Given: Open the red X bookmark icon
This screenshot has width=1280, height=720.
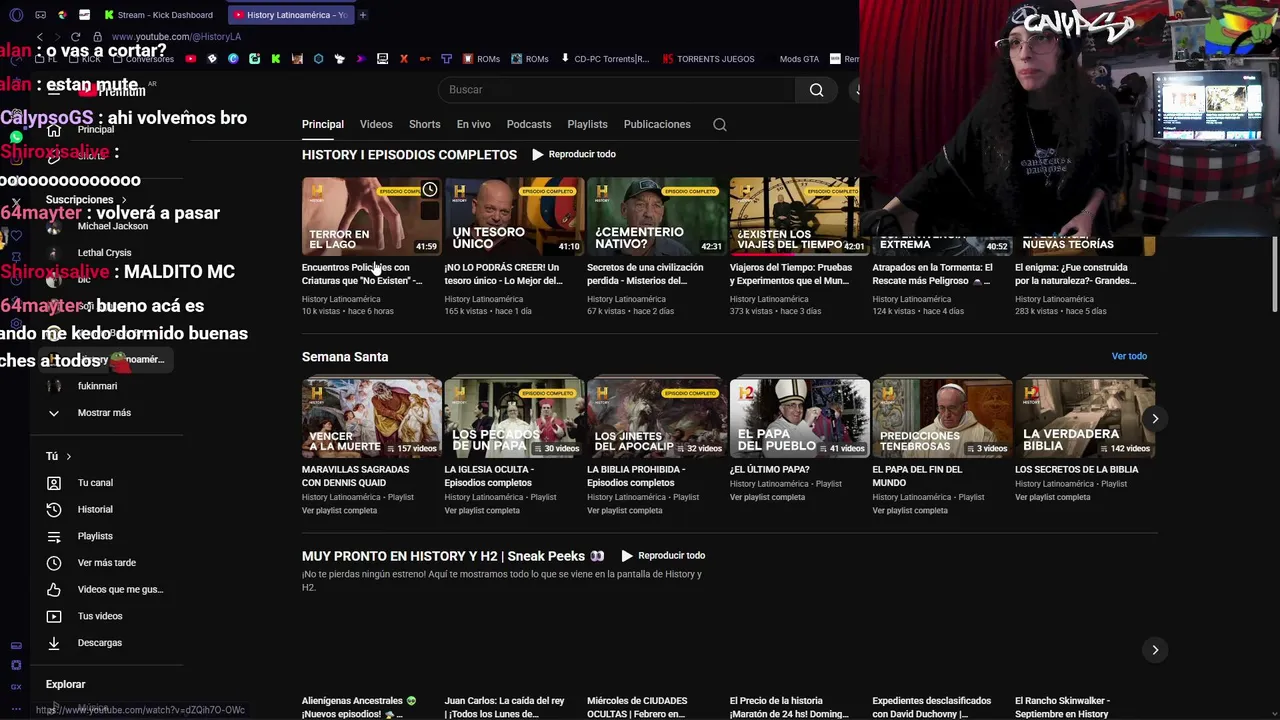Looking at the screenshot, I should click(x=403, y=59).
